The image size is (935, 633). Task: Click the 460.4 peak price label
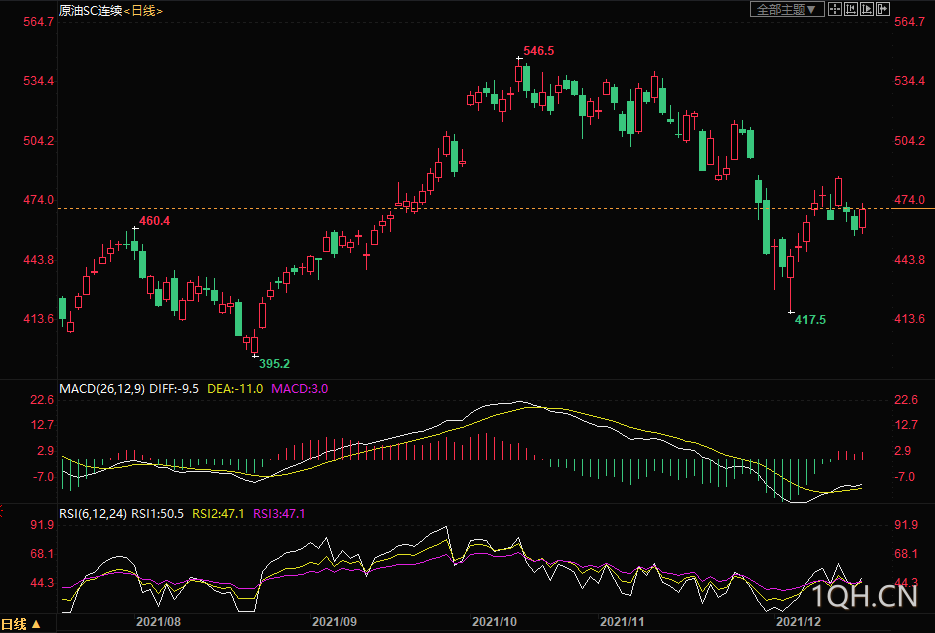click(x=154, y=220)
